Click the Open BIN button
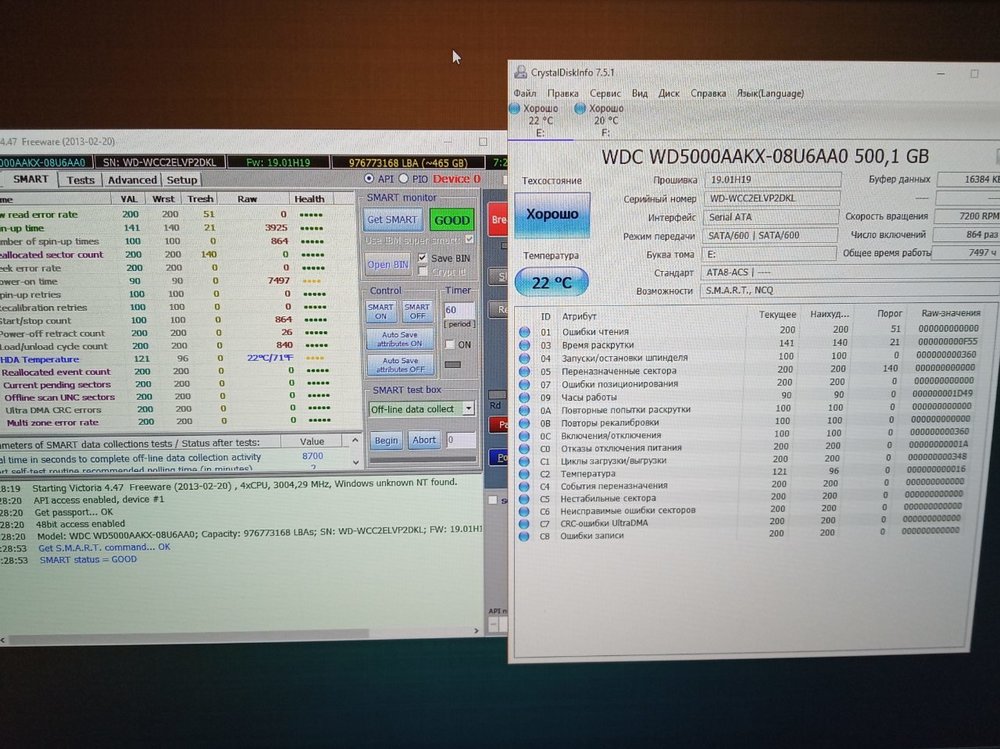 (387, 265)
